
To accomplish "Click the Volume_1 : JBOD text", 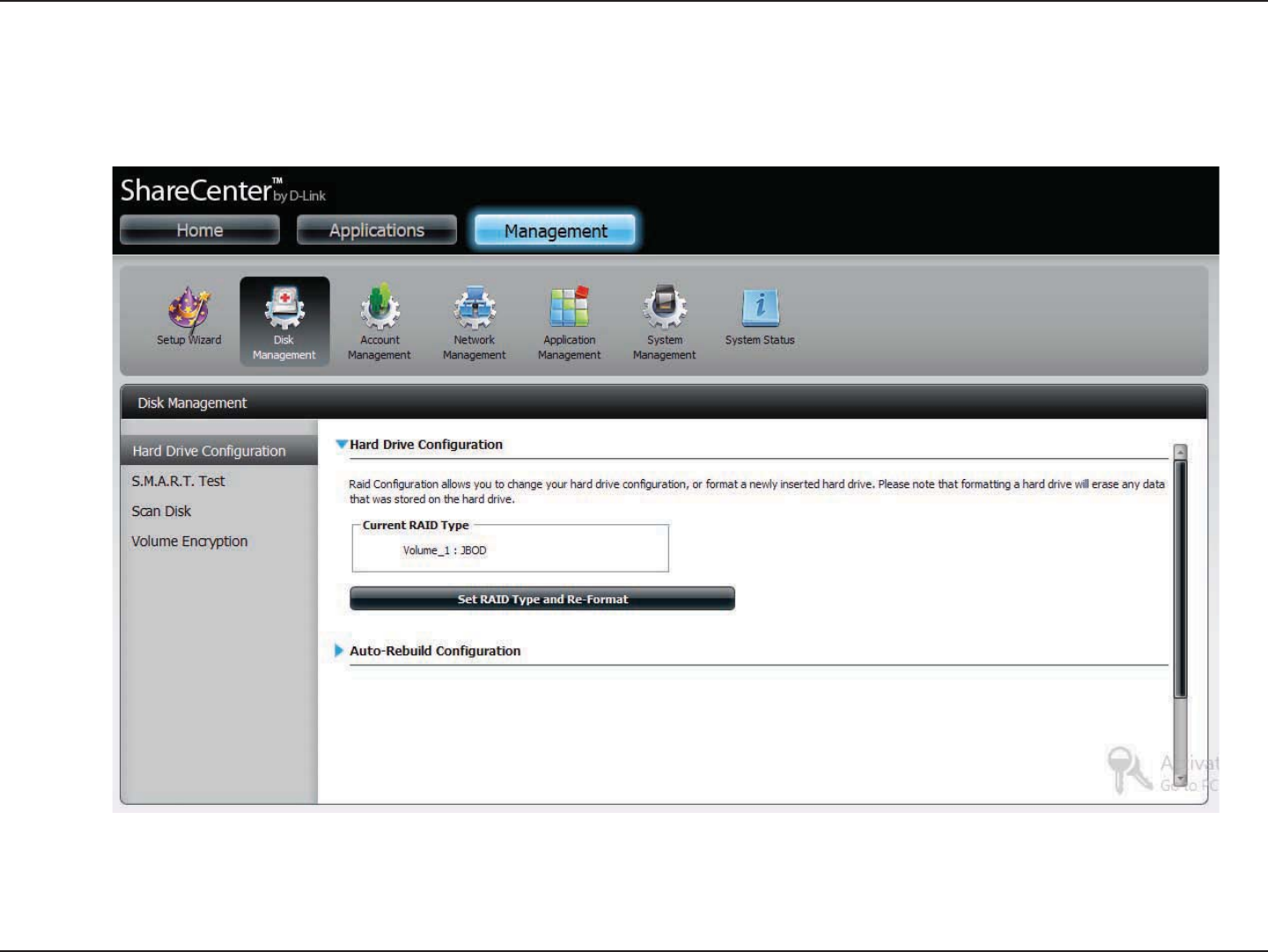I will click(x=445, y=550).
